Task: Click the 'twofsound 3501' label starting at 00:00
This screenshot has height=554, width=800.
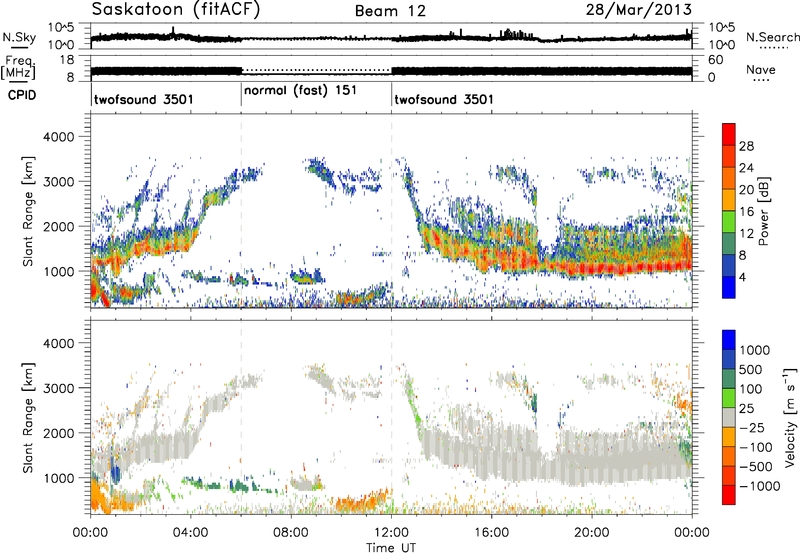Action: coord(144,99)
